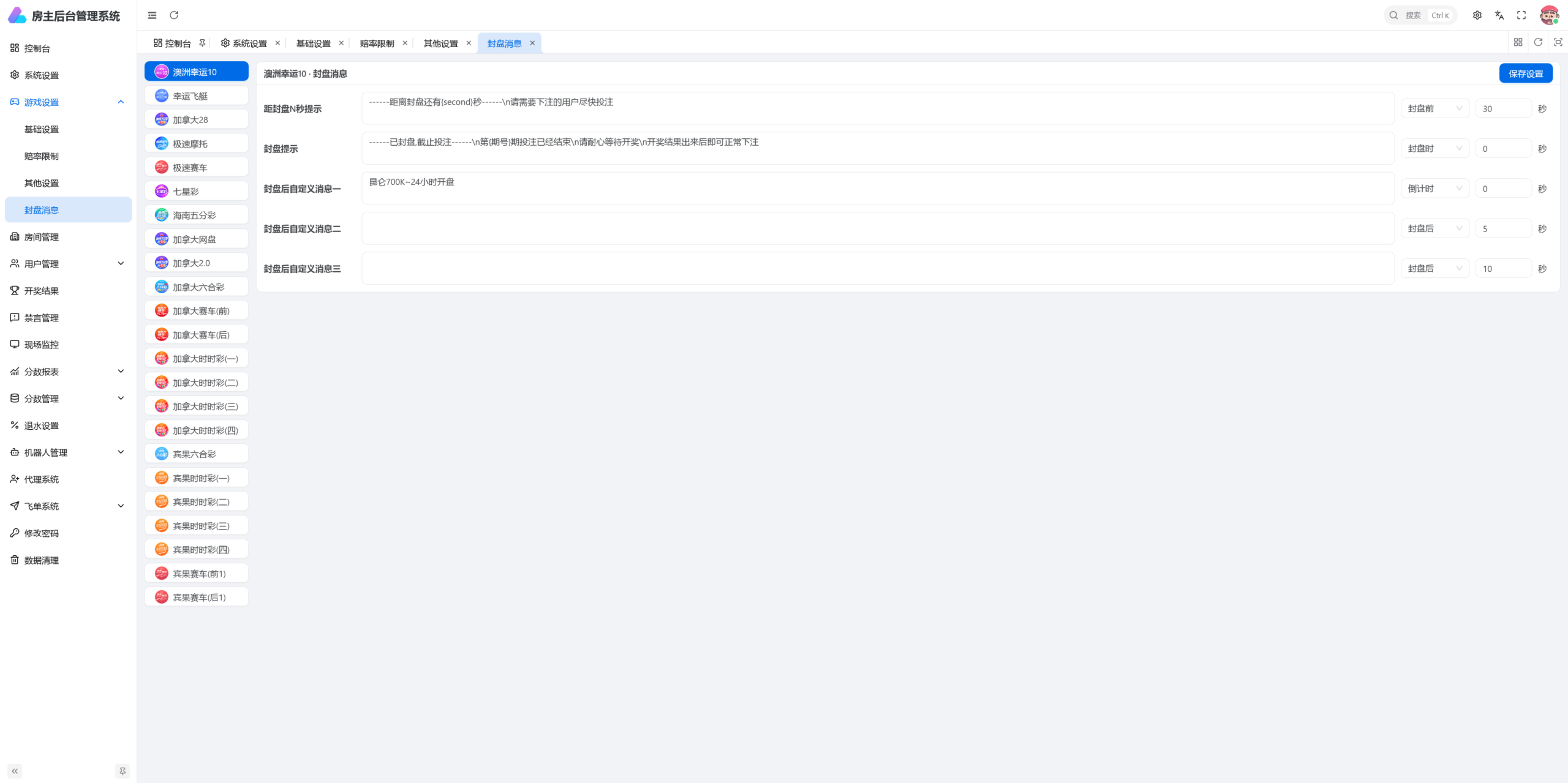The height and width of the screenshot is (783, 1568).
Task: Toggle fullscreen mode icon
Action: coord(1521,15)
